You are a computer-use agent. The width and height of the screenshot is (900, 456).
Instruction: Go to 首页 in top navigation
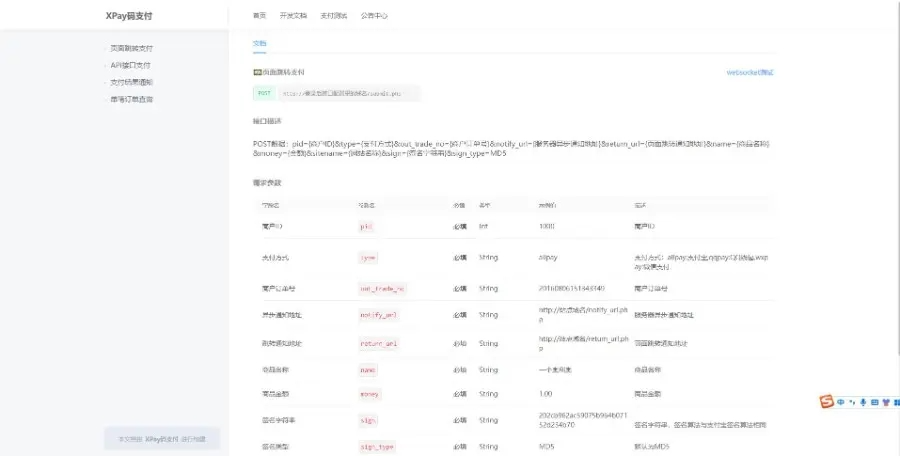click(260, 16)
